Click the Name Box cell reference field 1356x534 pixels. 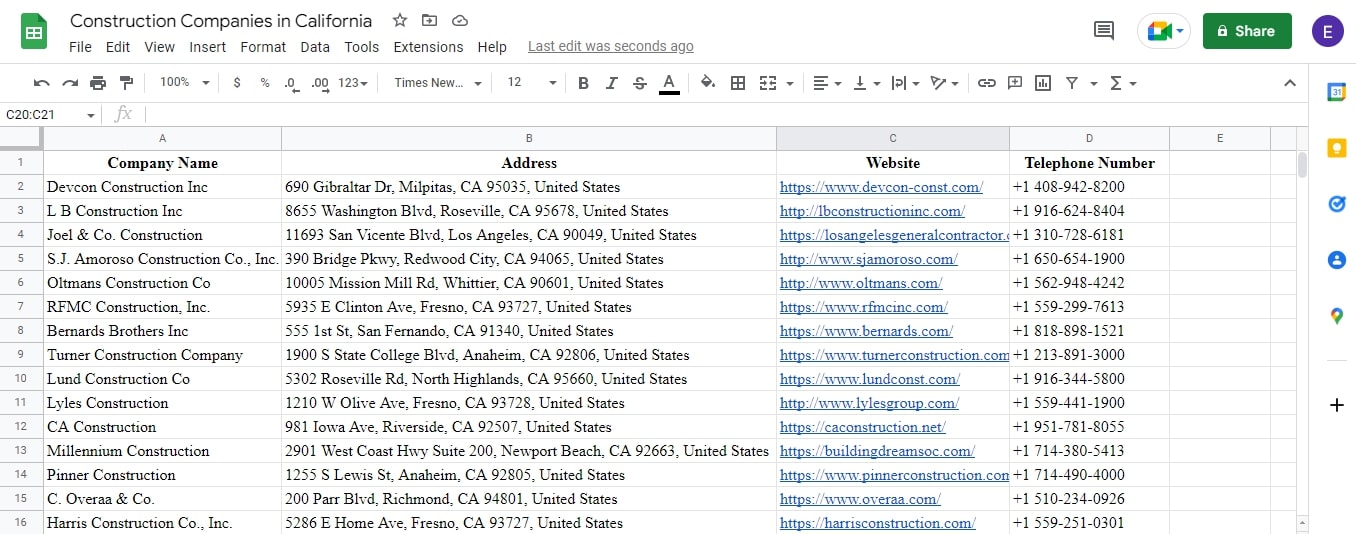tap(50, 115)
